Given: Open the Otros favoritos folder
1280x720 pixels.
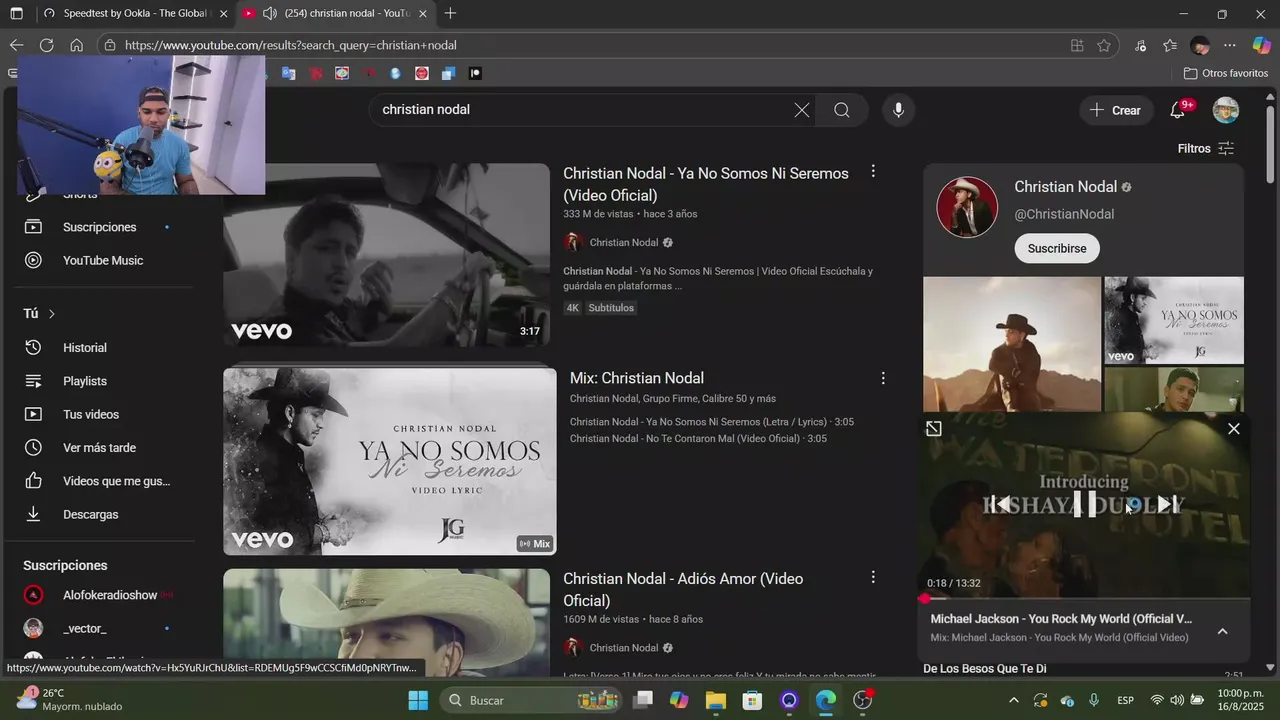Looking at the screenshot, I should click(1226, 73).
